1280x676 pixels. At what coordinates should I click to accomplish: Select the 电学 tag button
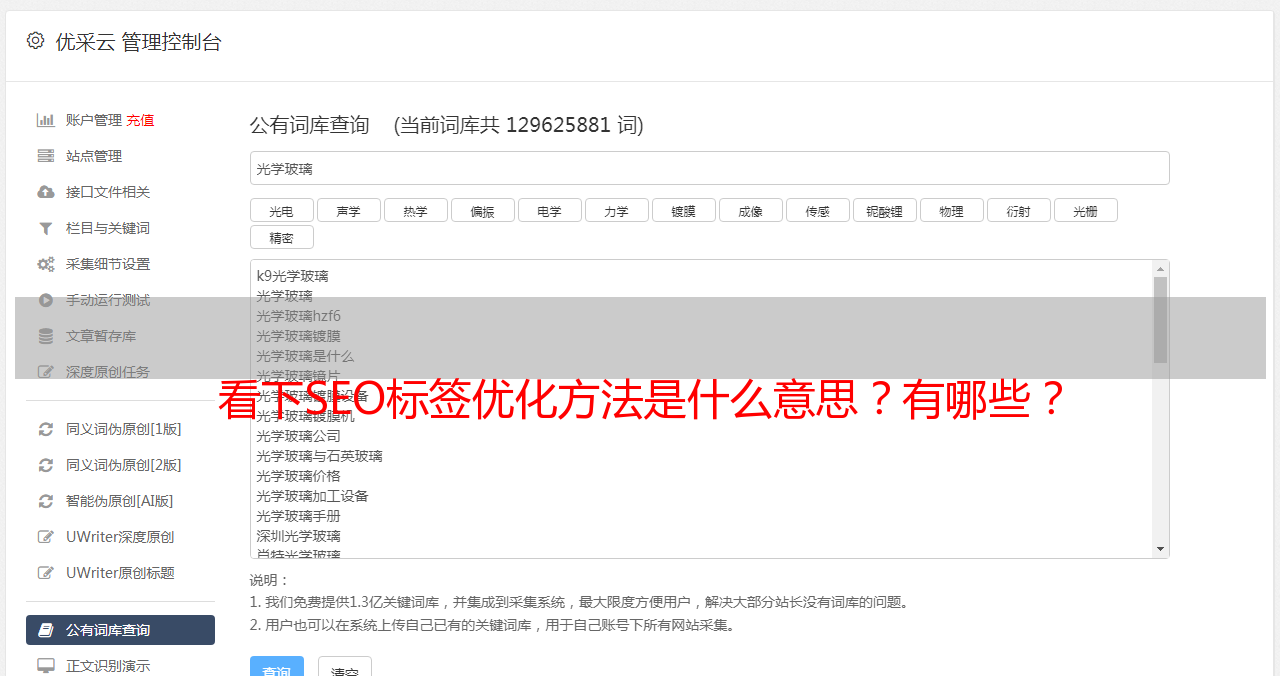[x=549, y=210]
